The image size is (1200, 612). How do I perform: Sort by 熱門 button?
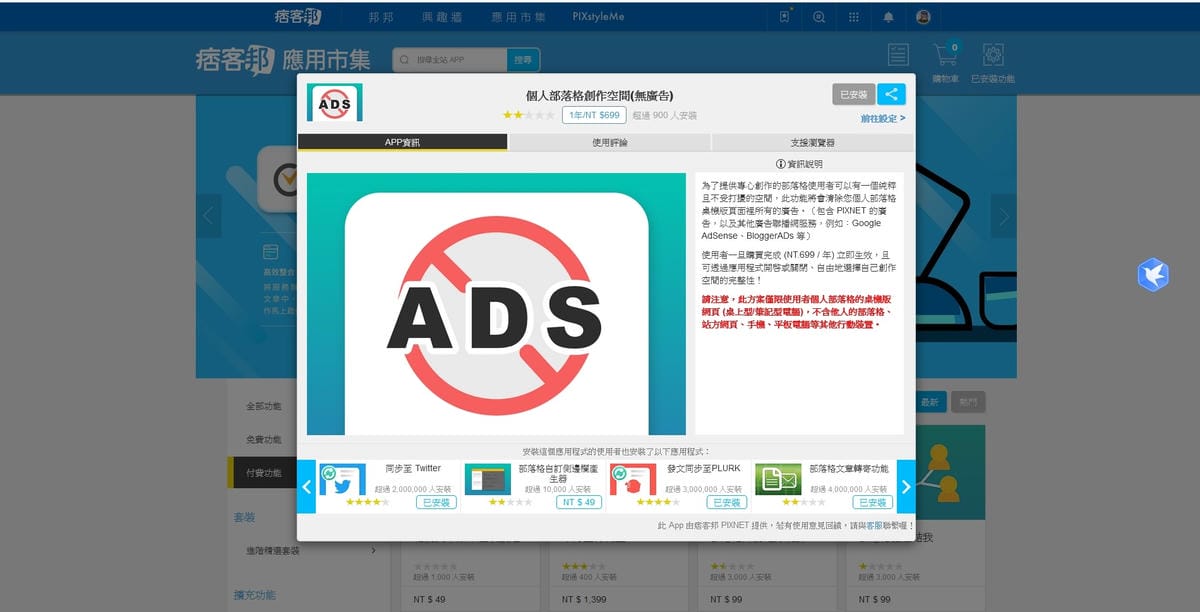click(967, 401)
